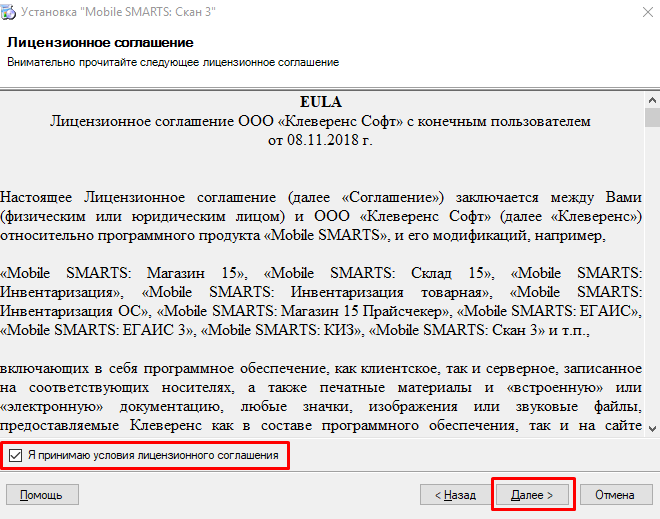This screenshot has height=519, width=660.
Task: Click the EULA scrollbar up arrow
Action: pos(652,100)
